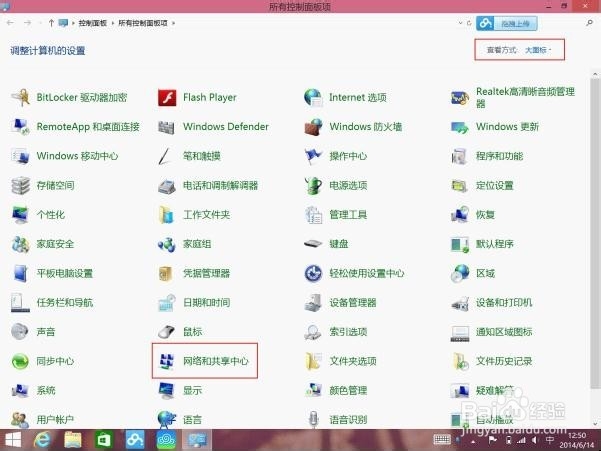Go up one level with up arrow

click(x=51, y=23)
